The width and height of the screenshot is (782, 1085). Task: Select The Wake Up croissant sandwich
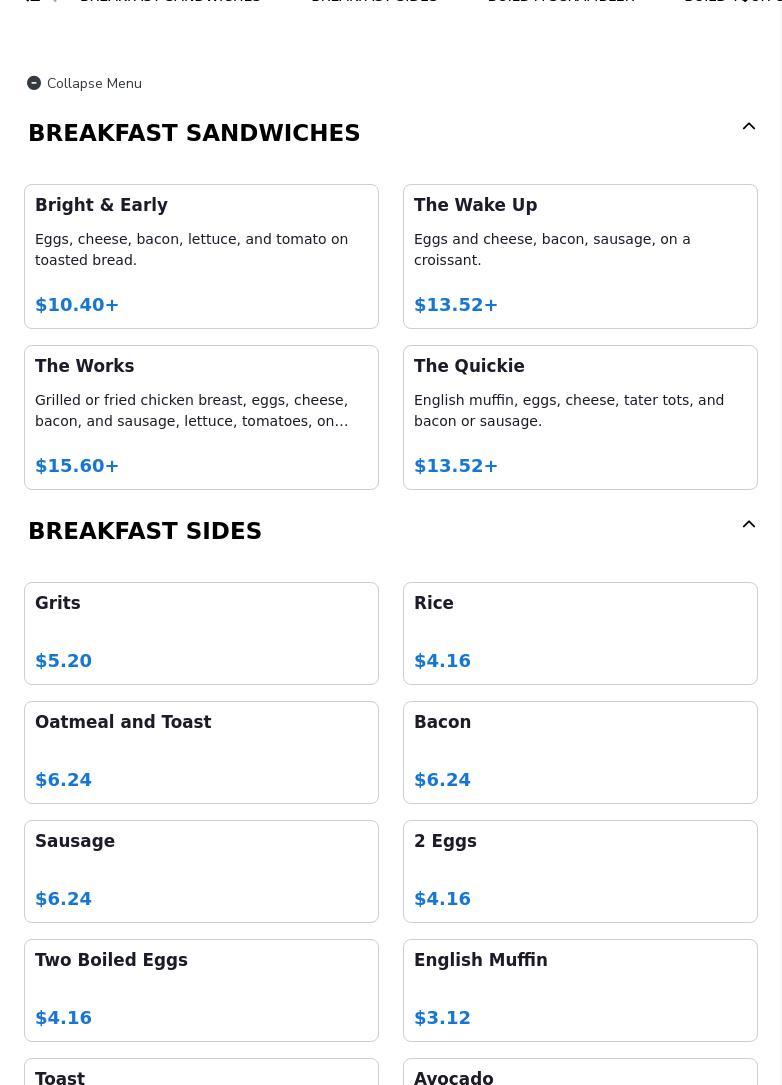[x=580, y=256]
